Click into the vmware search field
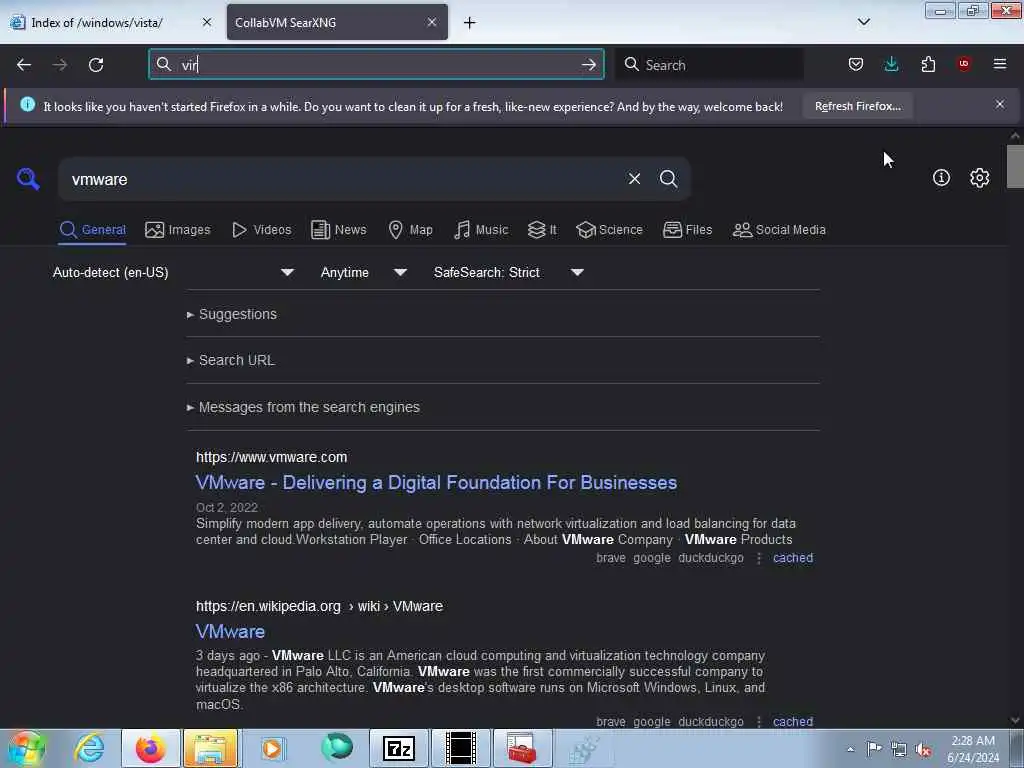This screenshot has height=768, width=1024. [346, 179]
